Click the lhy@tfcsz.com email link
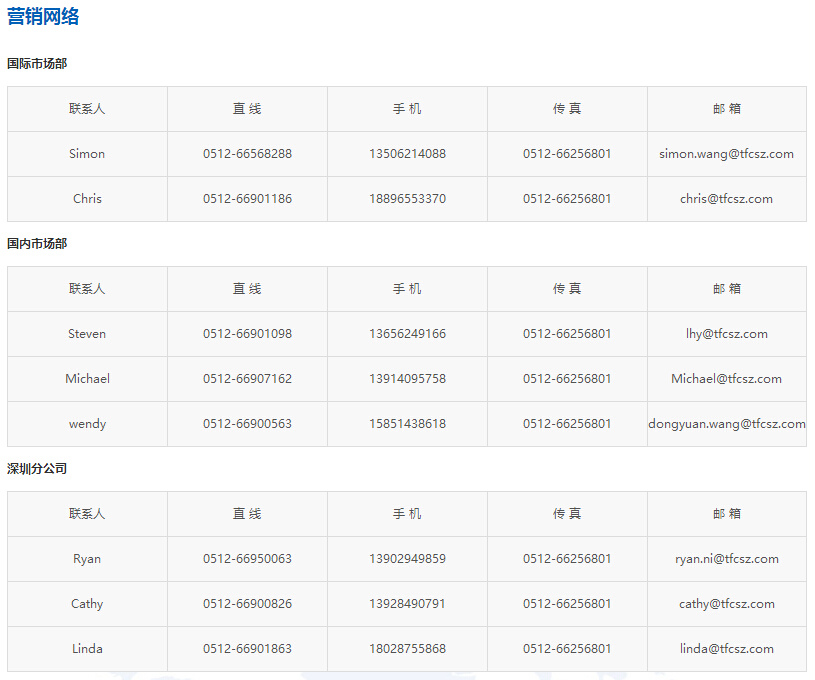Screen dimensions: 815x680 [726, 334]
